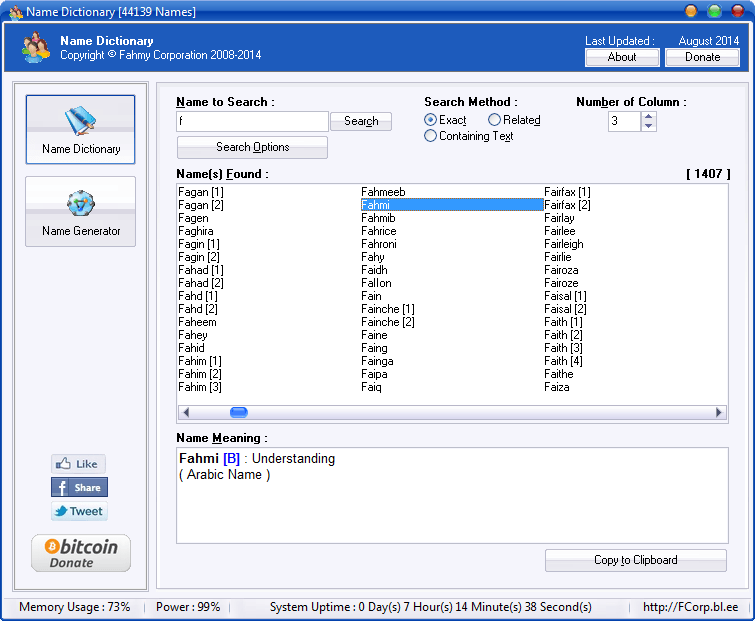Image resolution: width=755 pixels, height=621 pixels.
Task: Select the name Faheem
Action: tap(197, 322)
